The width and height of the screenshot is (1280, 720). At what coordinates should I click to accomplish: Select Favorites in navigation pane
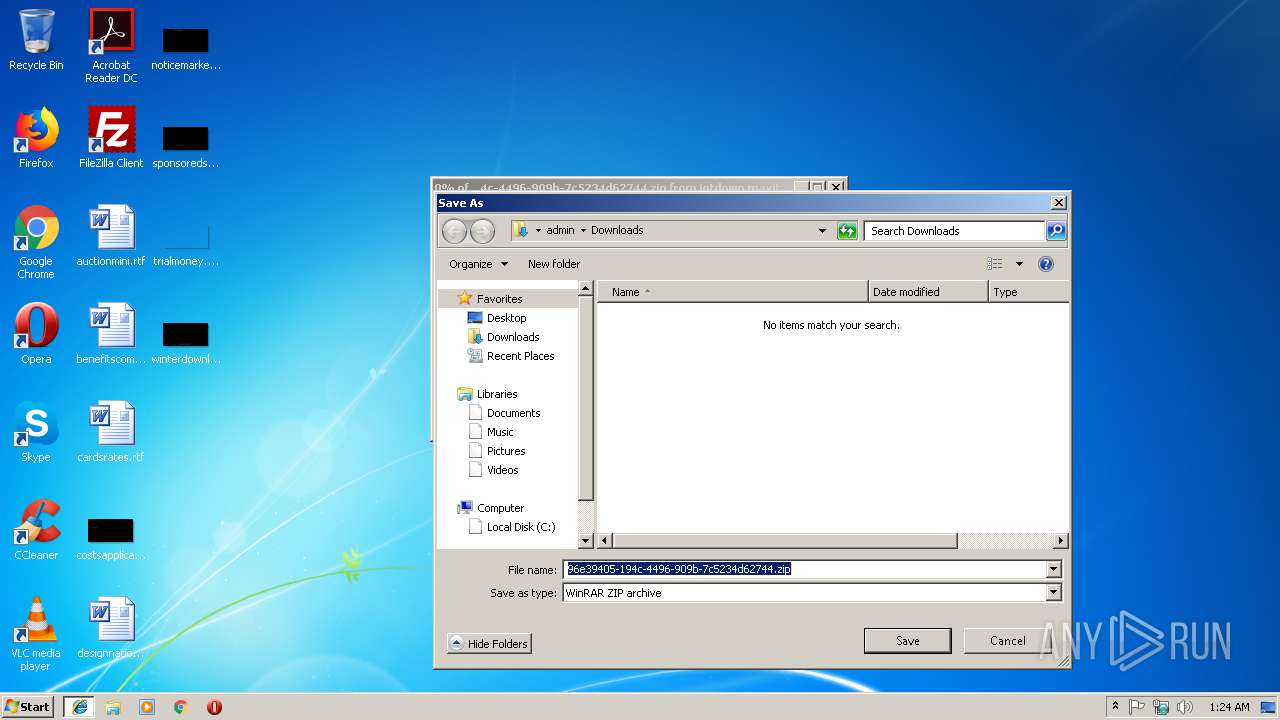click(499, 299)
